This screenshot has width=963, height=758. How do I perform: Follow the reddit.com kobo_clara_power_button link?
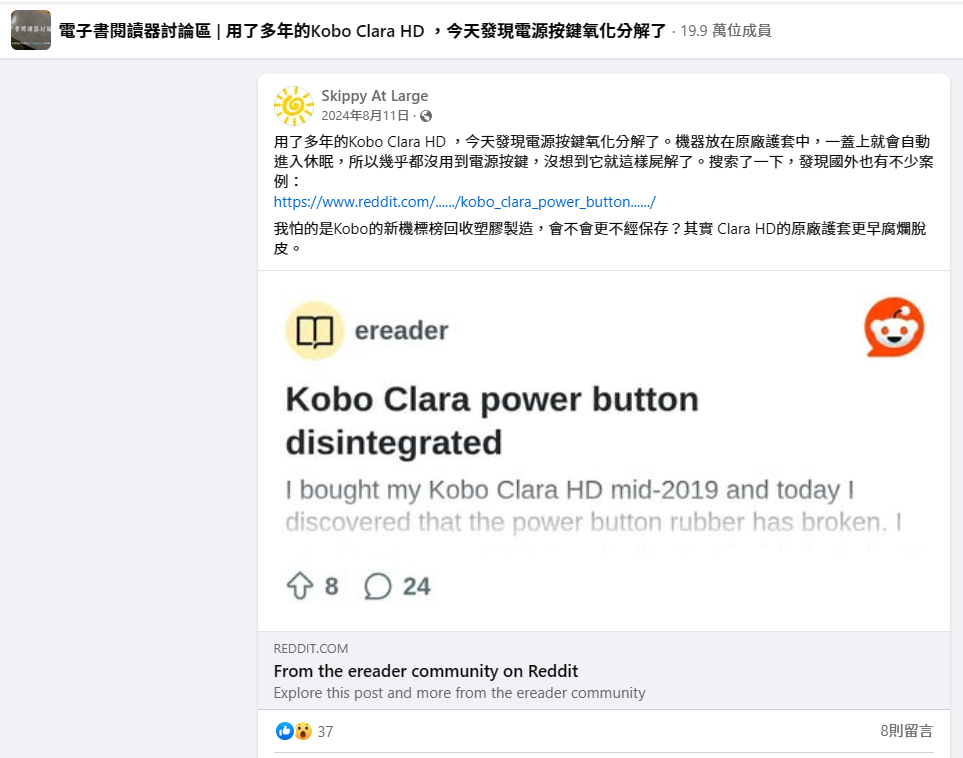464,202
